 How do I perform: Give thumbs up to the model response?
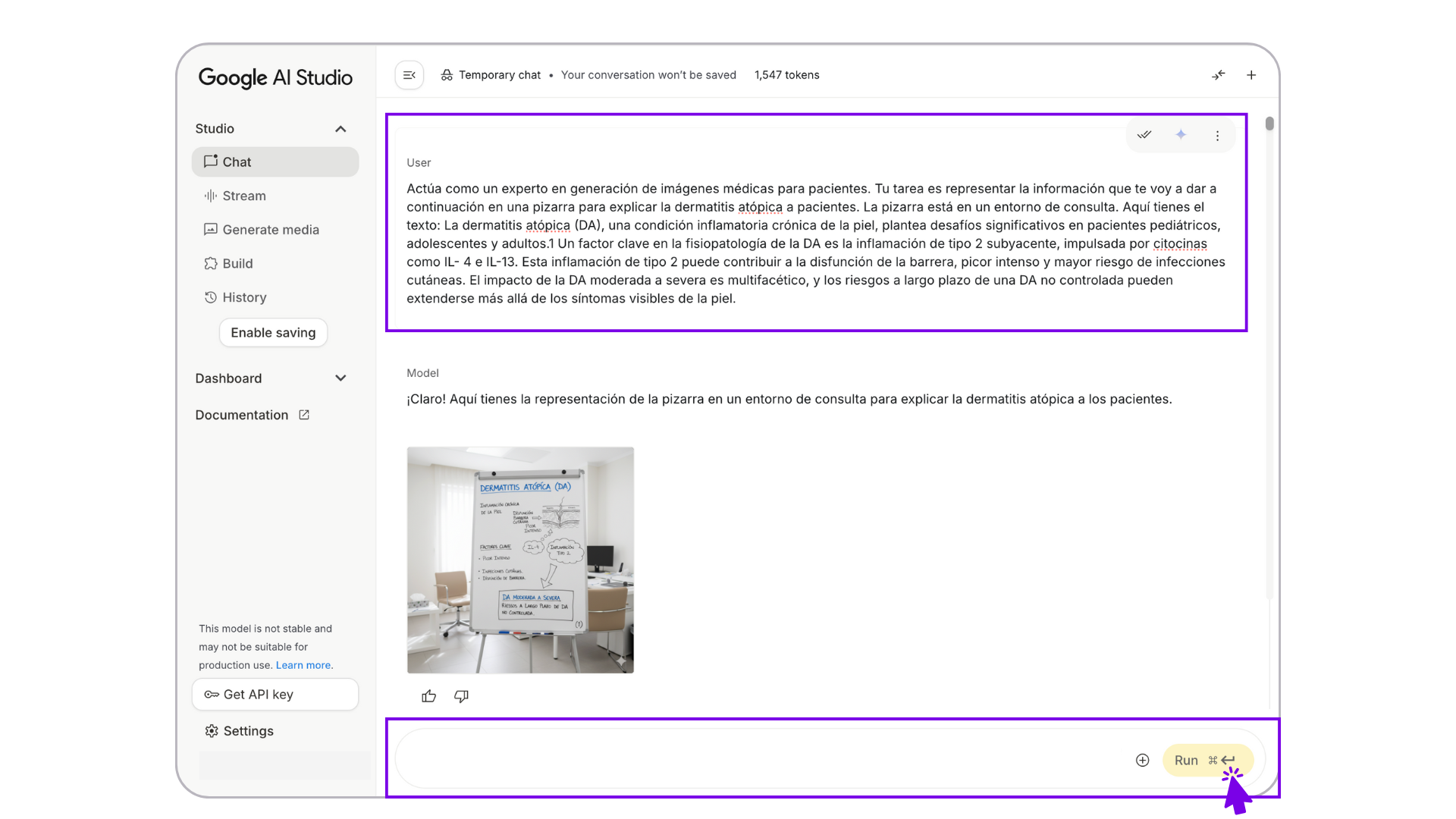tap(429, 696)
